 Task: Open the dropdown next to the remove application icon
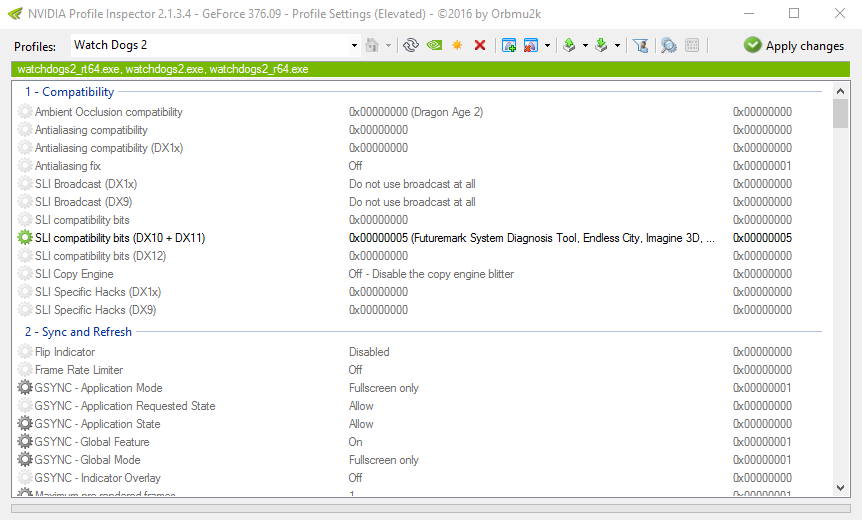point(547,46)
